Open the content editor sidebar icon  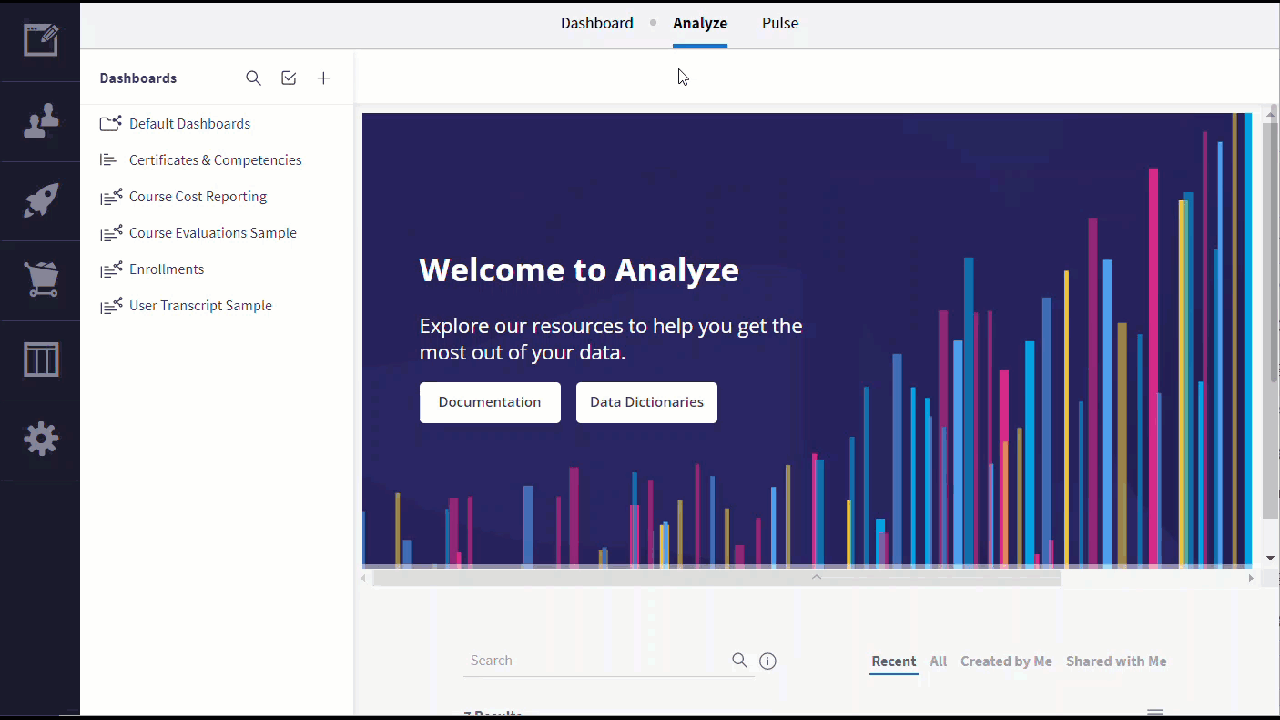click(41, 40)
